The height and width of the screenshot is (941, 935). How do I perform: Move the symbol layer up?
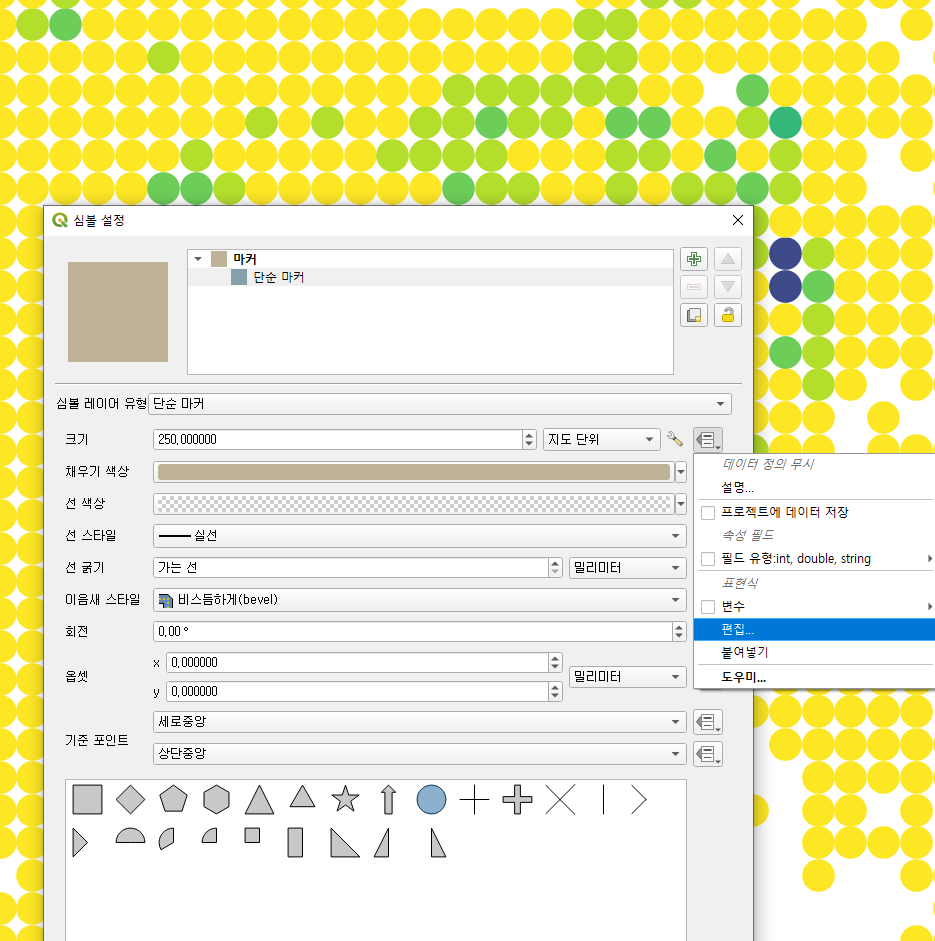(728, 259)
